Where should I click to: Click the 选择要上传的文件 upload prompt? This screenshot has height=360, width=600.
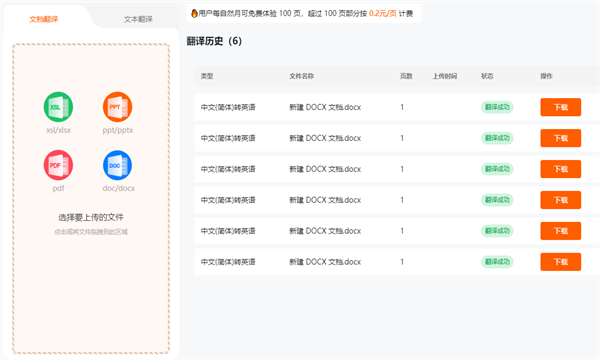click(x=91, y=217)
